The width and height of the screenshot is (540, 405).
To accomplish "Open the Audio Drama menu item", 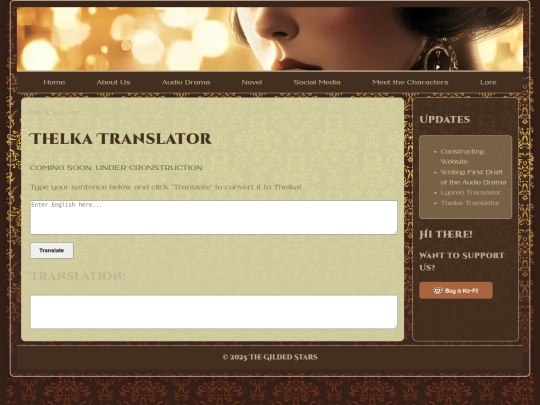I will pyautogui.click(x=186, y=82).
